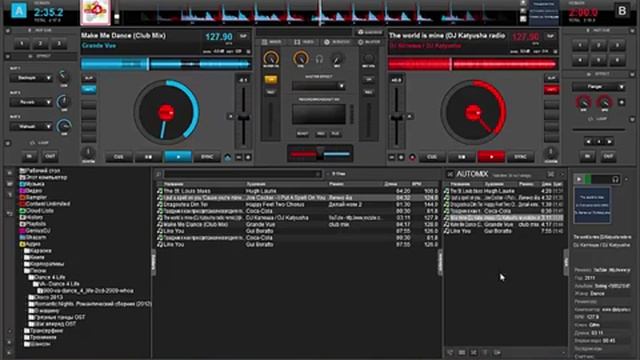Click deck A Play button
640x360 pixels.
click(178, 157)
